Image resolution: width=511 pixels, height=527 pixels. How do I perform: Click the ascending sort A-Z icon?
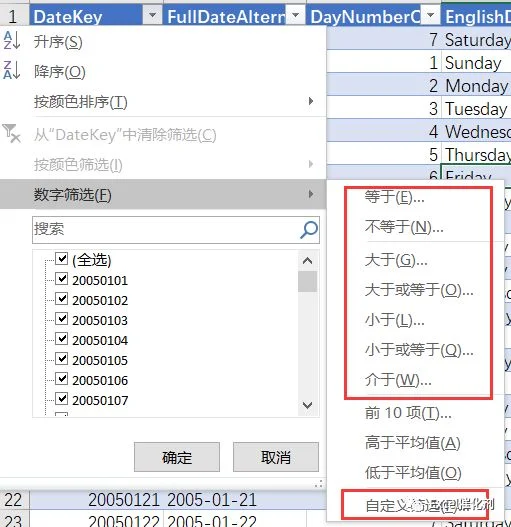click(12, 41)
